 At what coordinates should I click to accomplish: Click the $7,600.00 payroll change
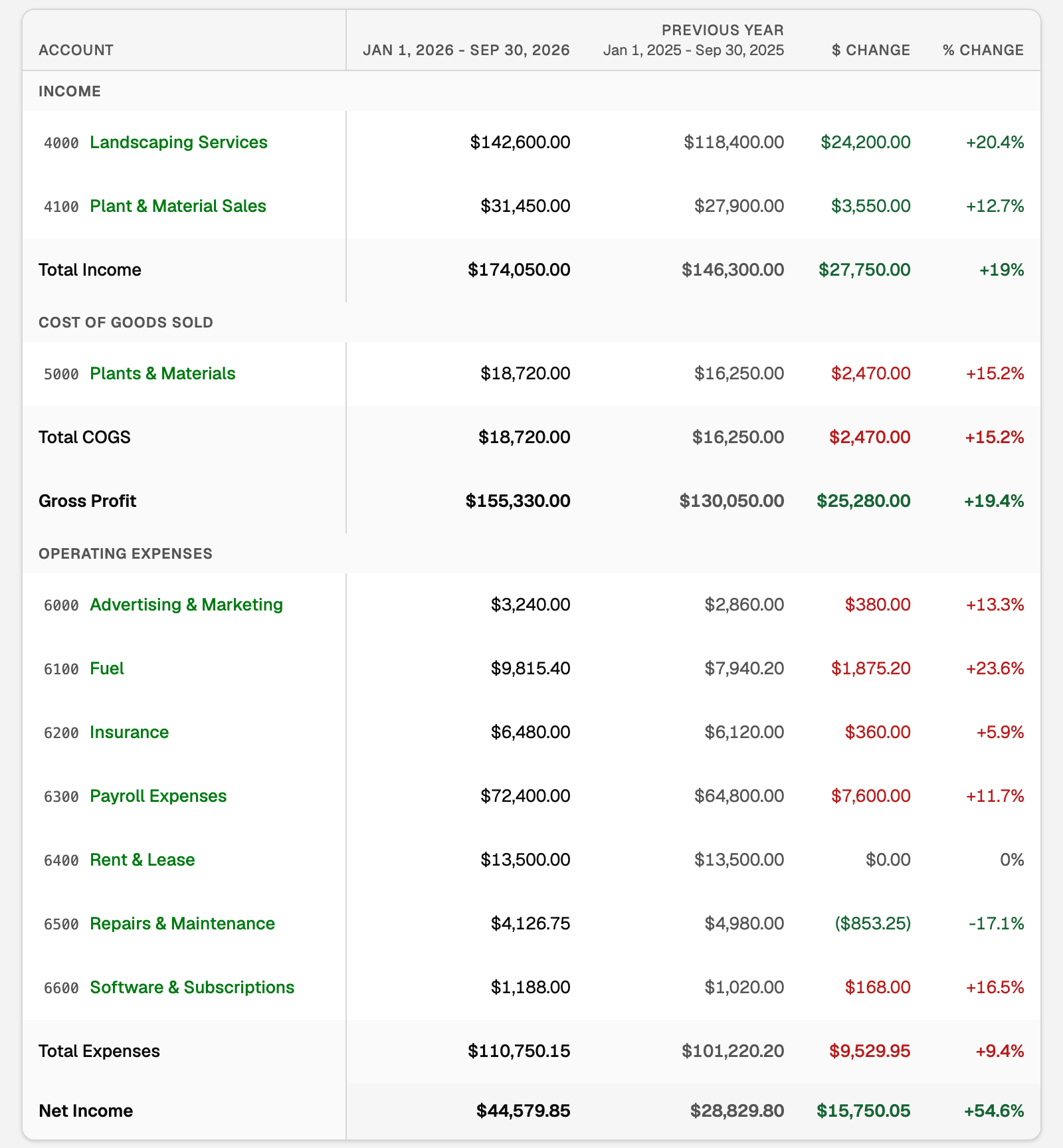tap(871, 796)
